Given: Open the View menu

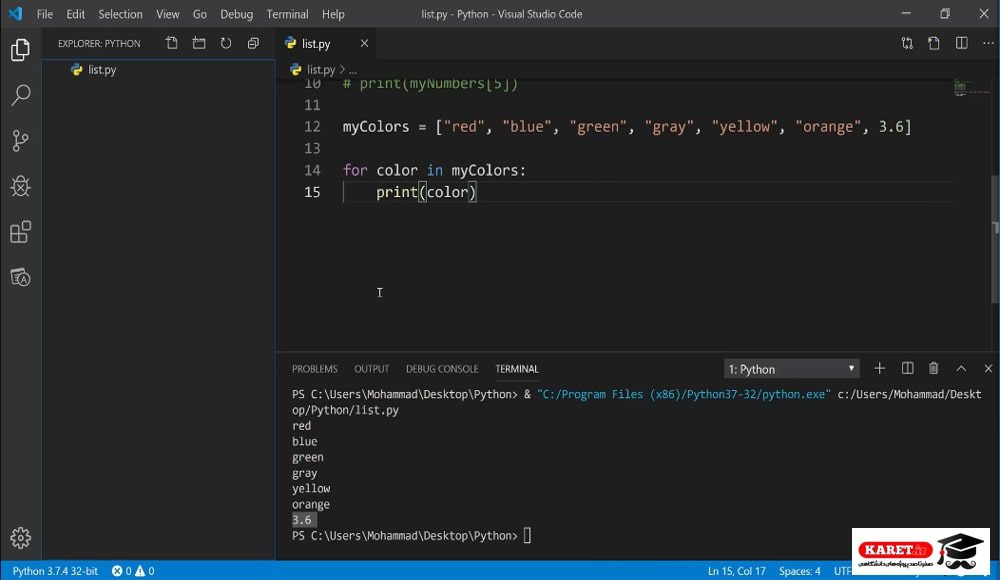Looking at the screenshot, I should (x=168, y=14).
